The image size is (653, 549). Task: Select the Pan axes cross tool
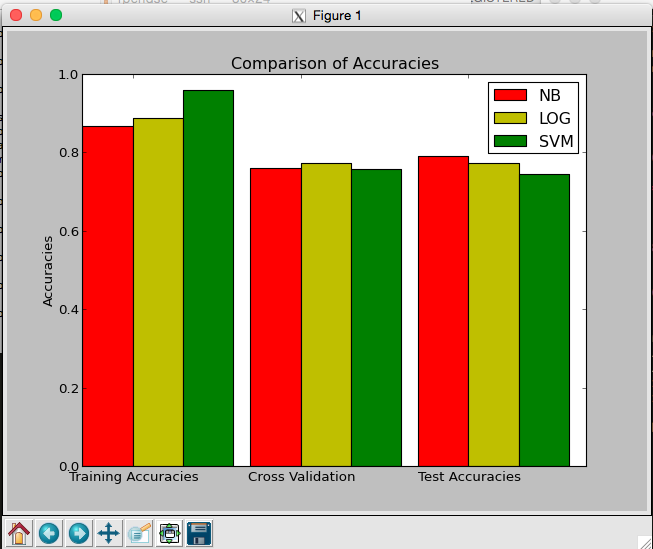pyautogui.click(x=109, y=533)
